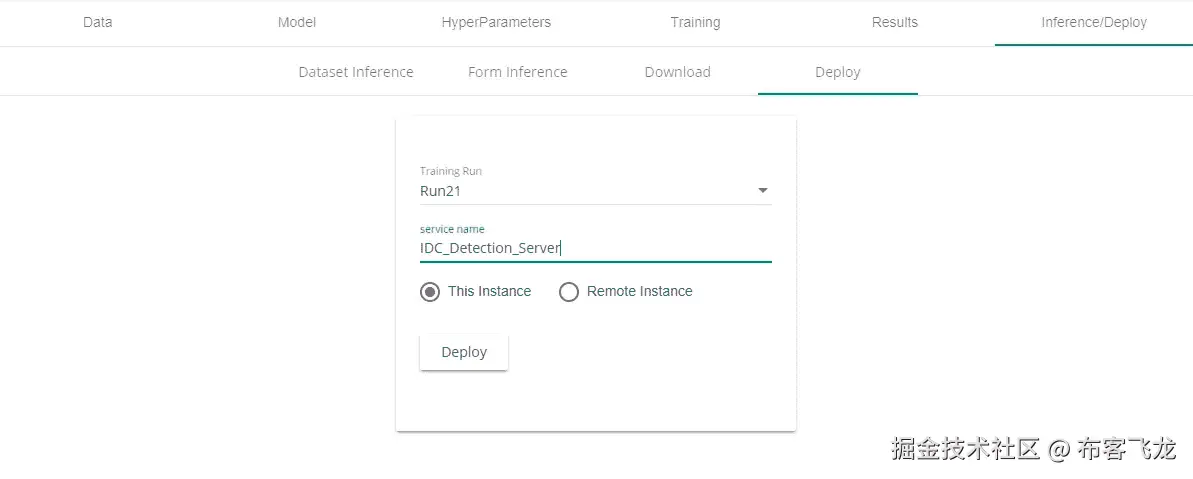This screenshot has width=1193, height=479.
Task: Select the Inference/Deploy tab
Action: tap(1094, 22)
